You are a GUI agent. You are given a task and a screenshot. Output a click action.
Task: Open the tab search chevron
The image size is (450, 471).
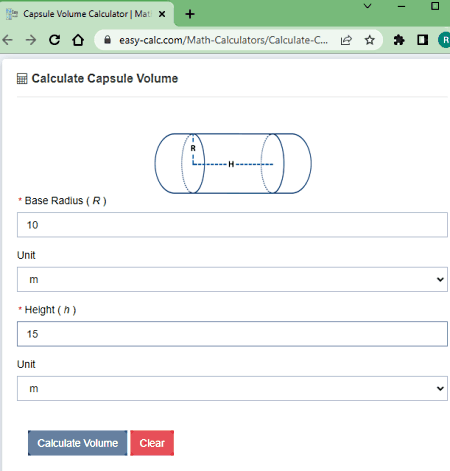pyautogui.click(x=367, y=6)
